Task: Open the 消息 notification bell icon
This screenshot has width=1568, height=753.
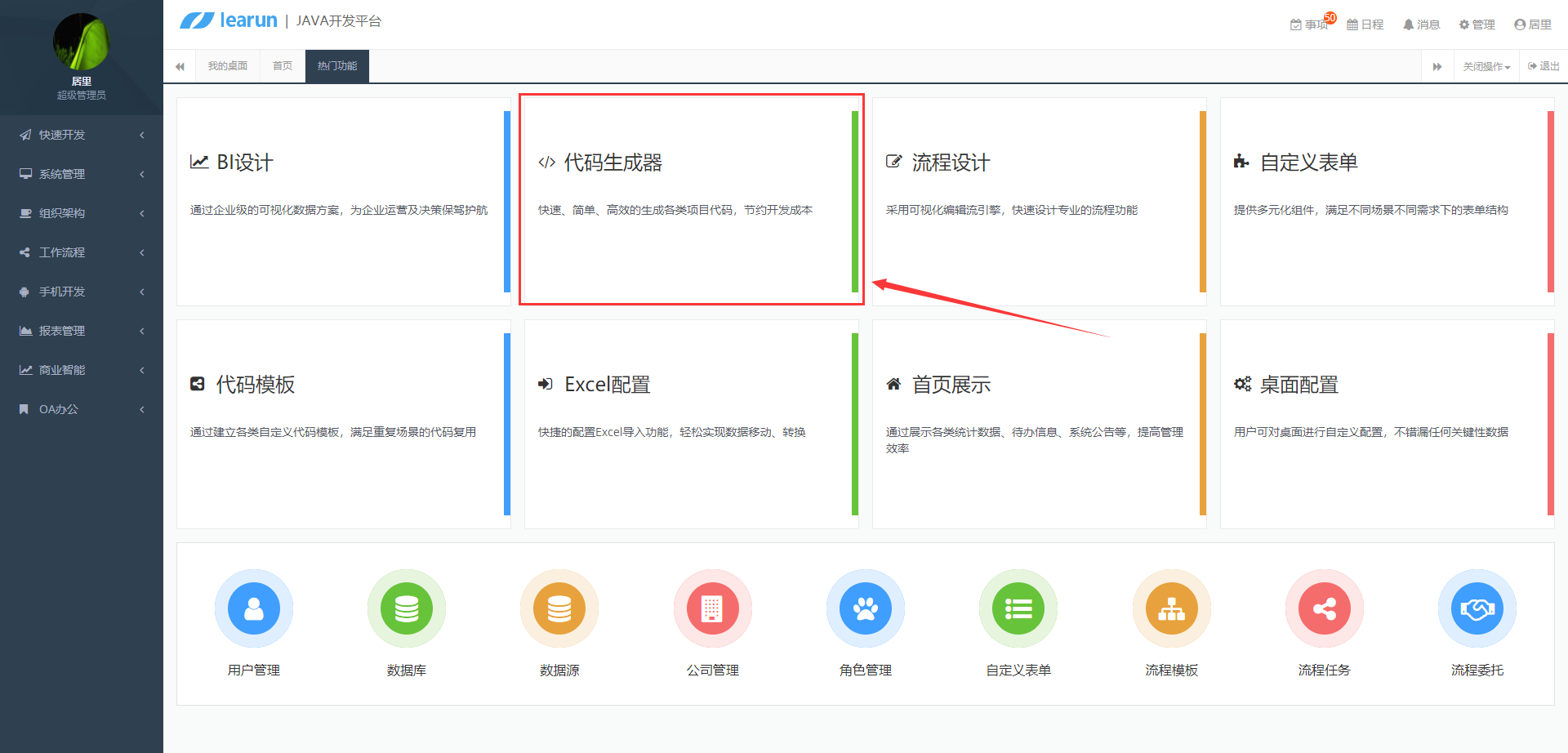Action: [x=1421, y=24]
